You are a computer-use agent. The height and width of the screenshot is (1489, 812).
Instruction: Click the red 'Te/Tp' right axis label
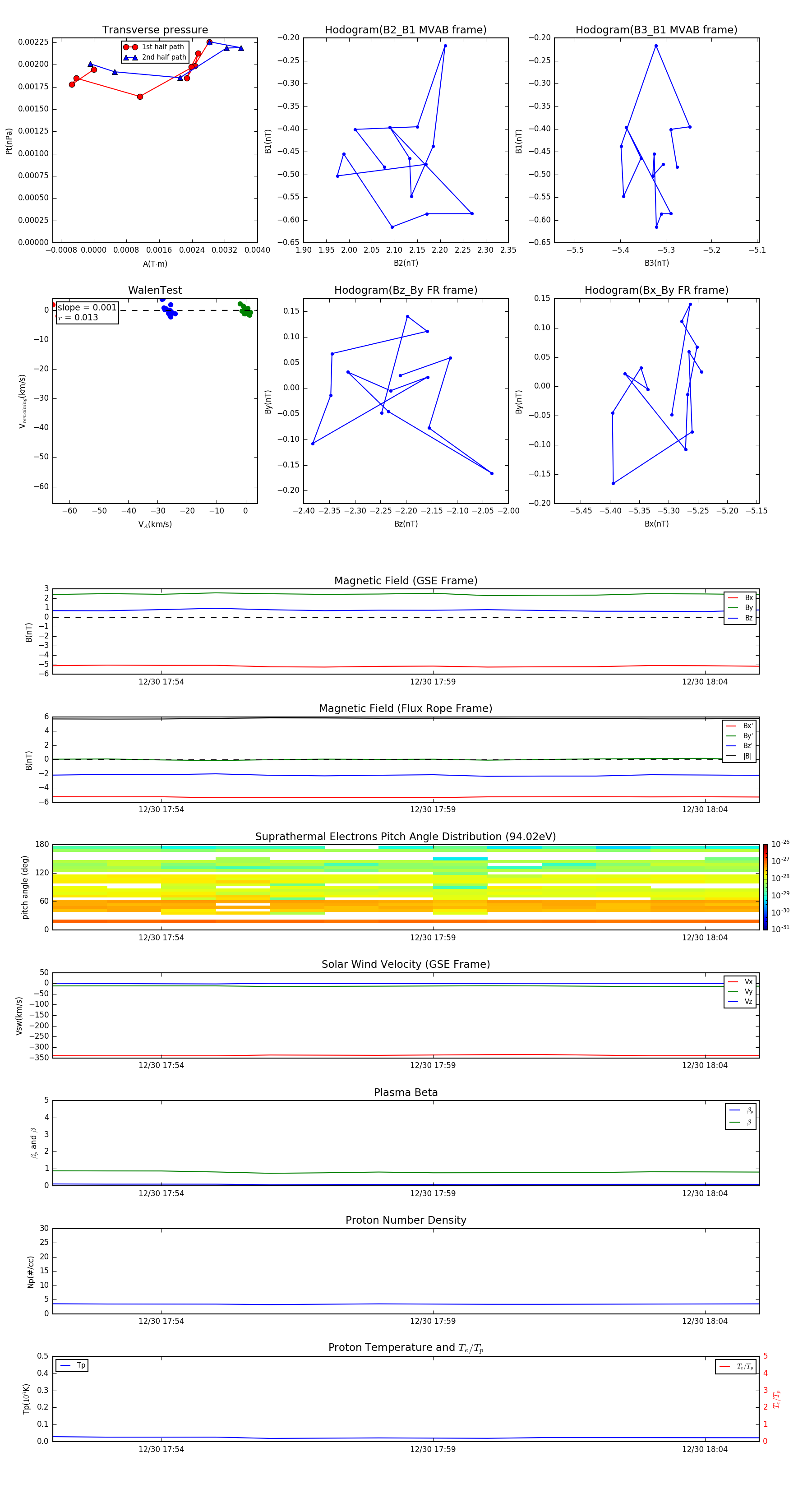777,1399
